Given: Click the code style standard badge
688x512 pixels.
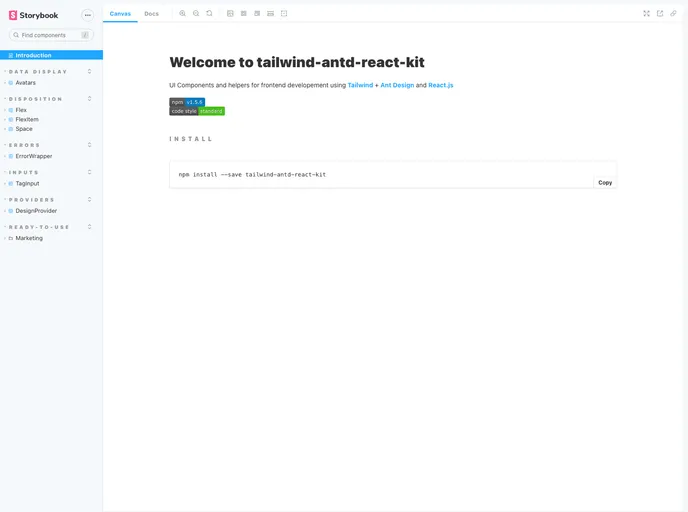Looking at the screenshot, I should click(197, 111).
